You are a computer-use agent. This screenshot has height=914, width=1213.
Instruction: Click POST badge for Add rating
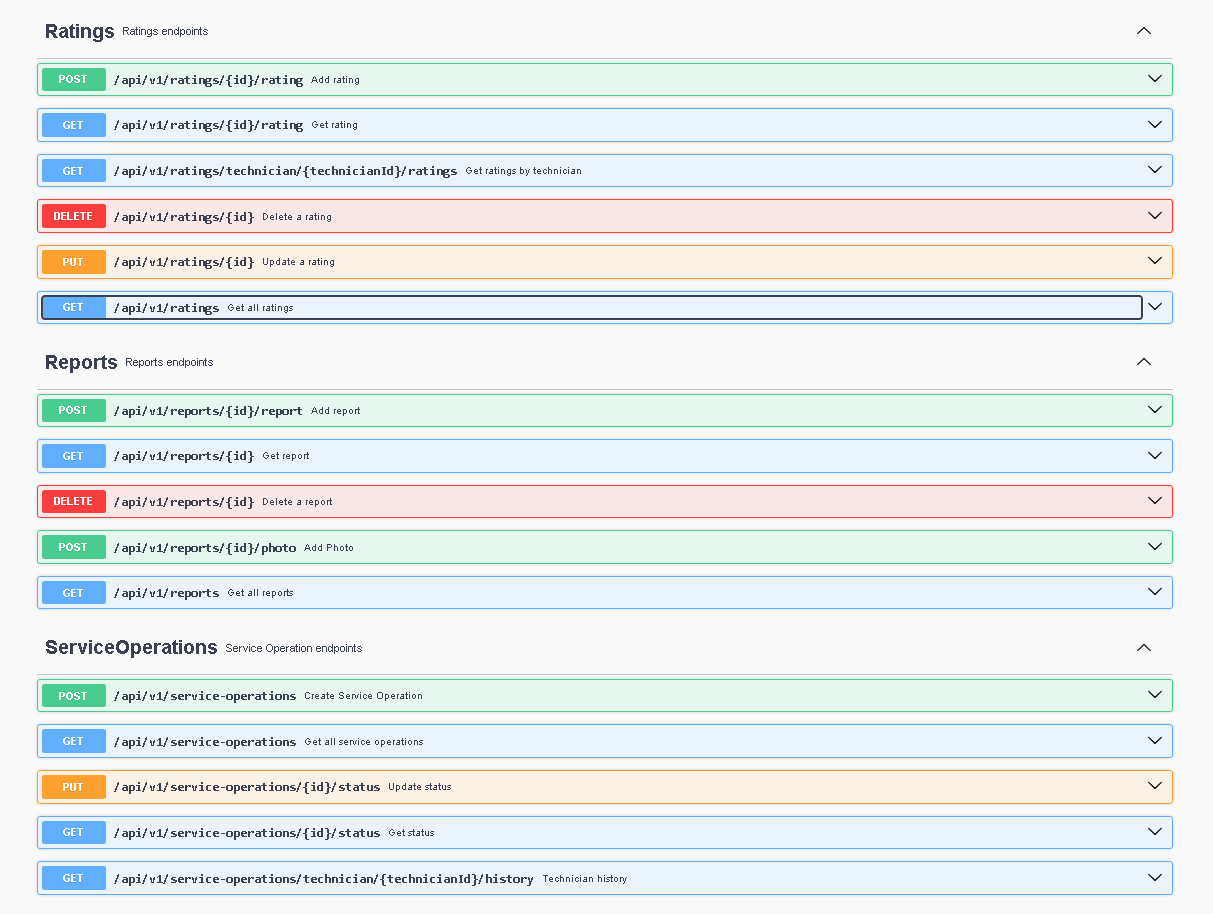coord(73,79)
